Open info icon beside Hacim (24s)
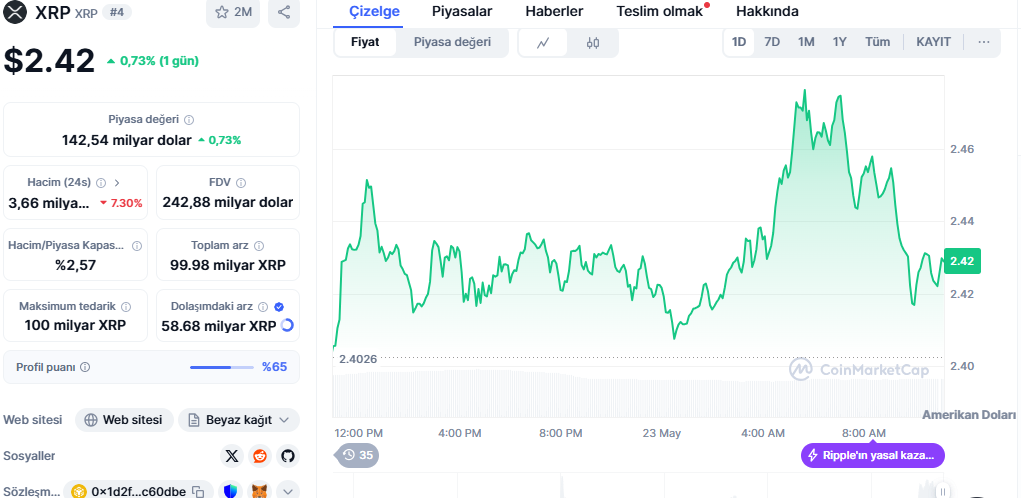This screenshot has width=1021, height=498. click(101, 183)
